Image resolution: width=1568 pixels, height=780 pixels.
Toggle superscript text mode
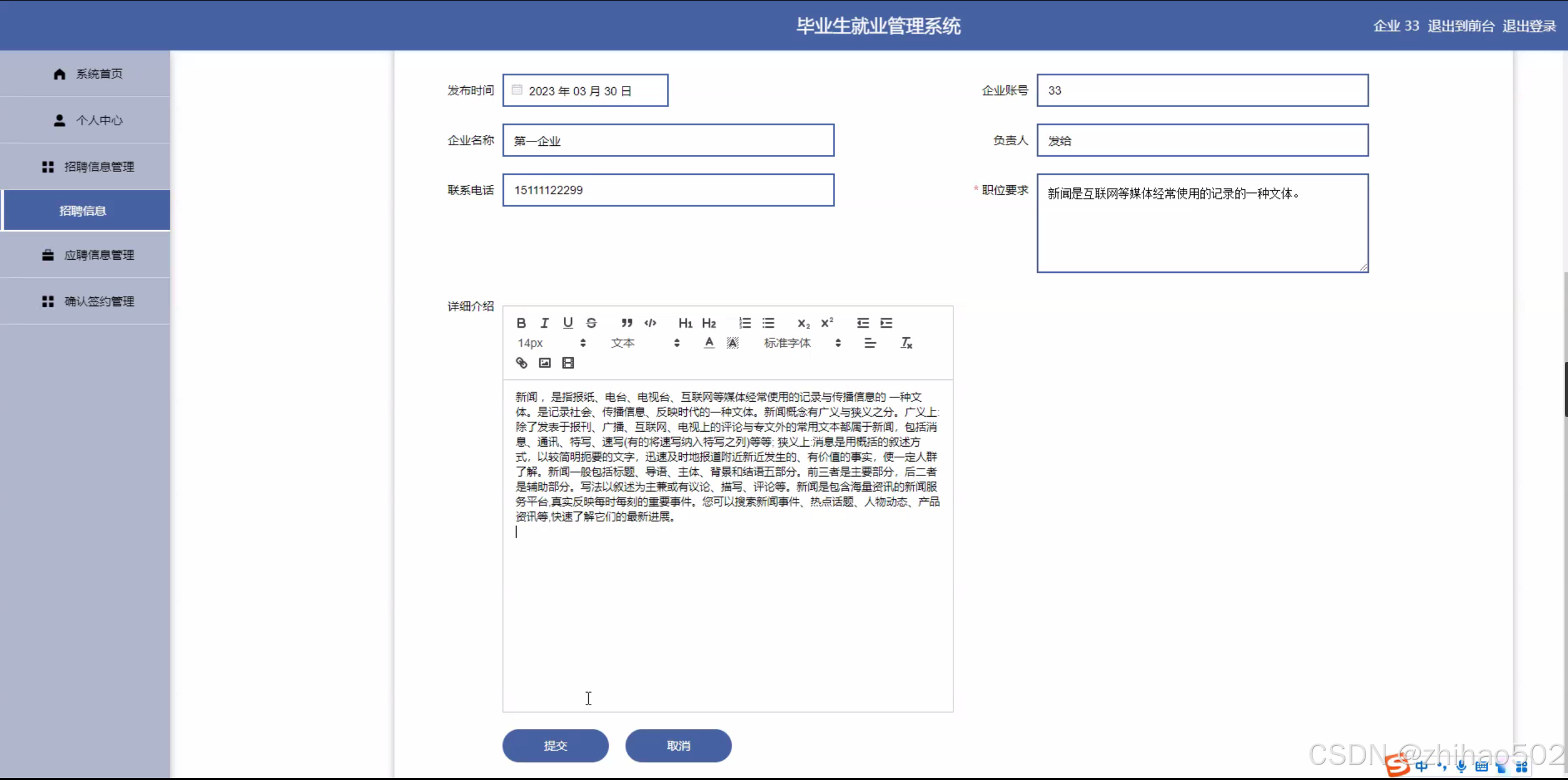827,323
